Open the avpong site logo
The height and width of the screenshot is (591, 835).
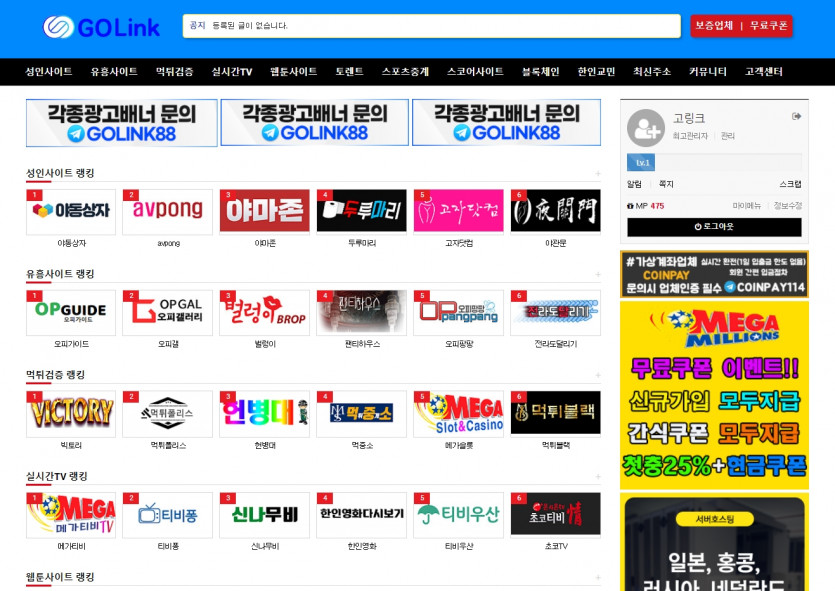167,211
